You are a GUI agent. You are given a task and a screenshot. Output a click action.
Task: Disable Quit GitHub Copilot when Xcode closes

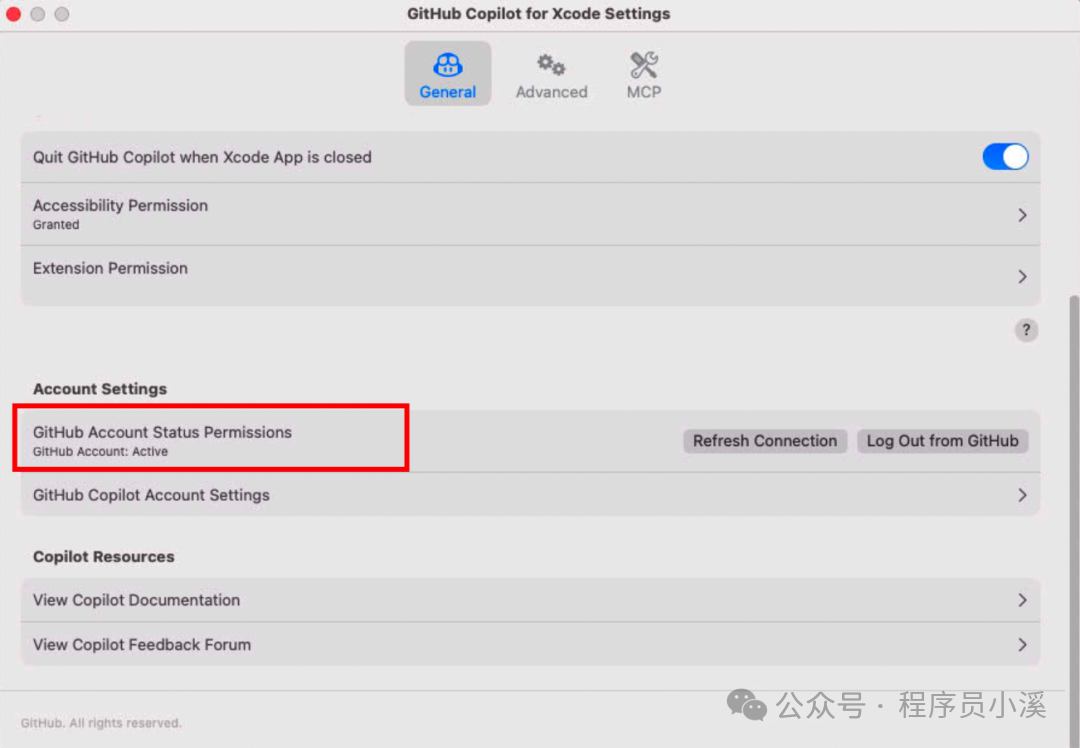pyautogui.click(x=1005, y=157)
